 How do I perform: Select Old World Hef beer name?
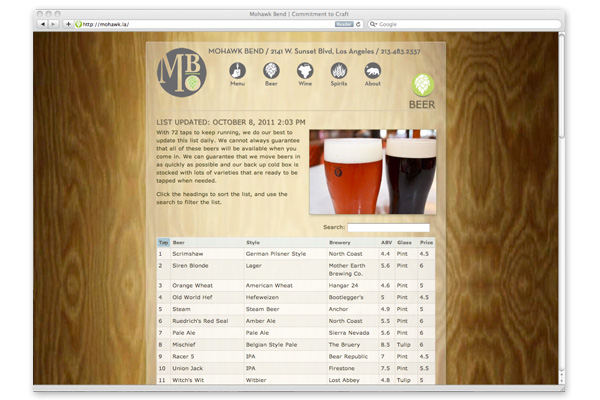point(192,297)
